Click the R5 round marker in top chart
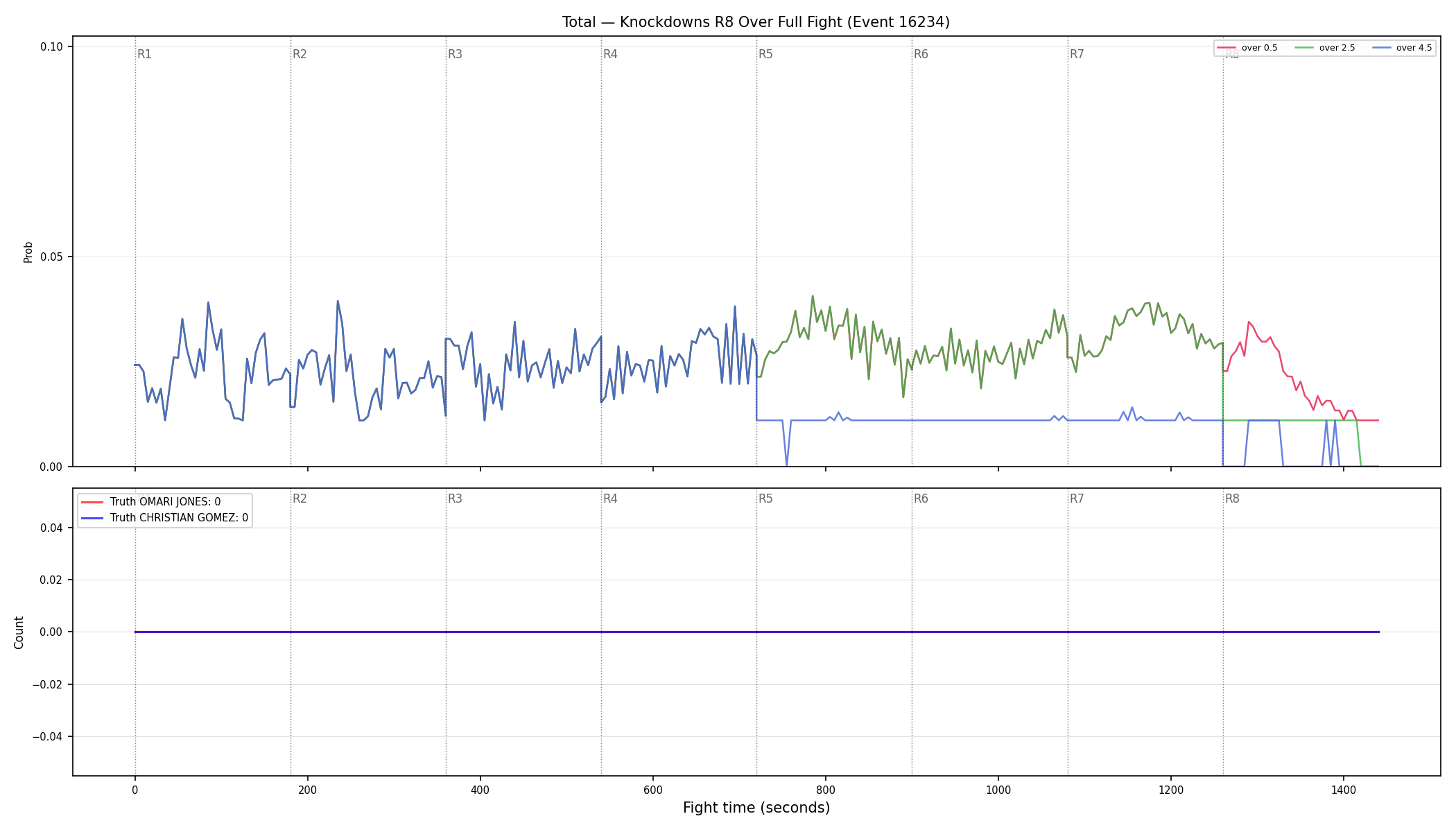The image size is (1456, 832). [x=765, y=54]
